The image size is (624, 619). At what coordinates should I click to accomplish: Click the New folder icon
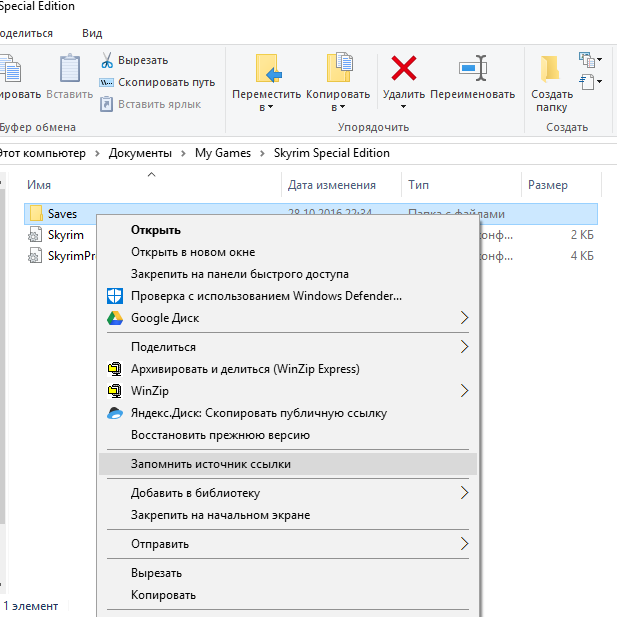click(x=550, y=68)
